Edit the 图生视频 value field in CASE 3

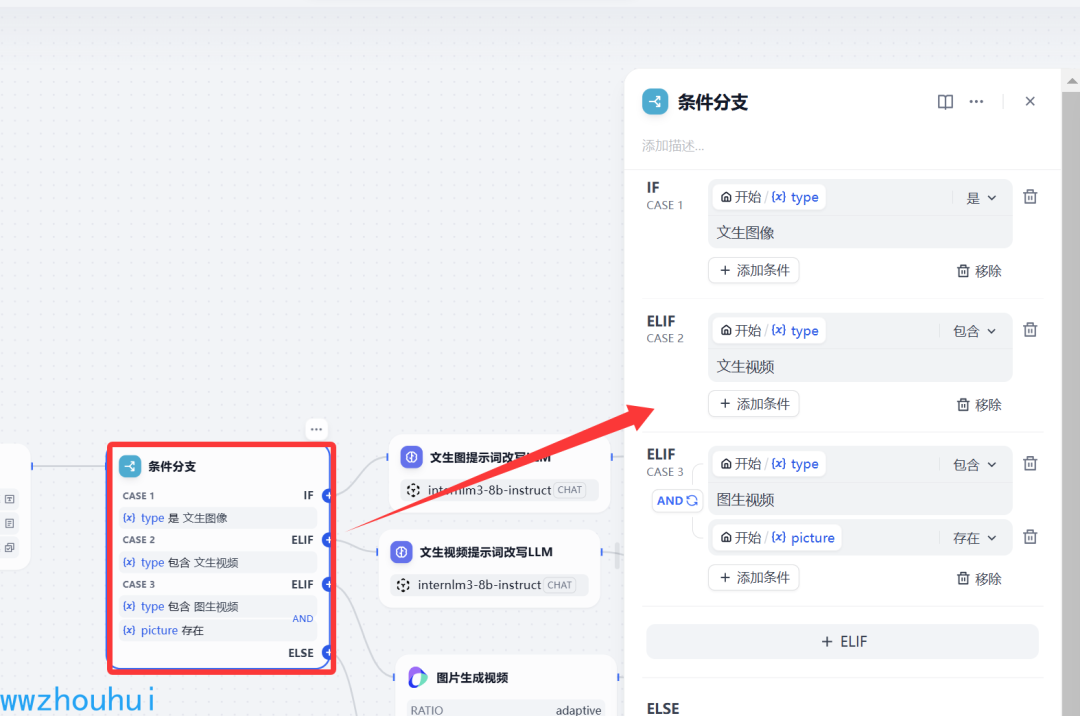(x=860, y=500)
